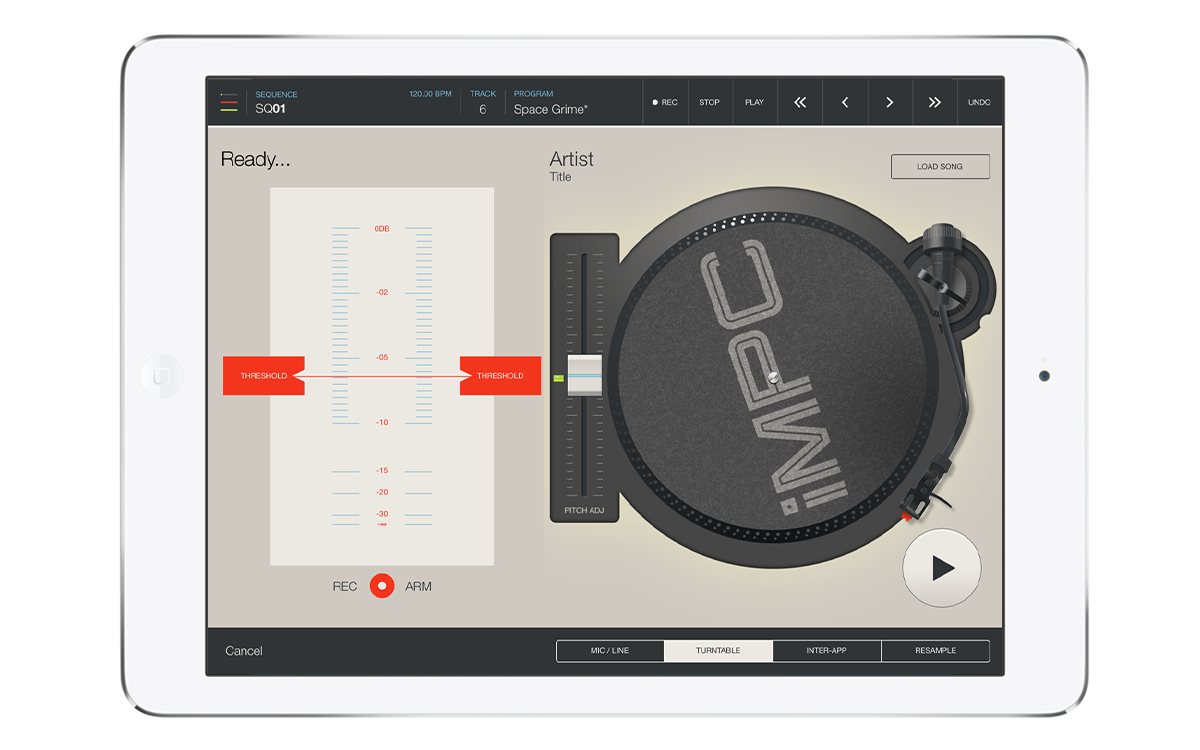Step back with single left arrow
The height and width of the screenshot is (750, 1200).
tap(845, 102)
